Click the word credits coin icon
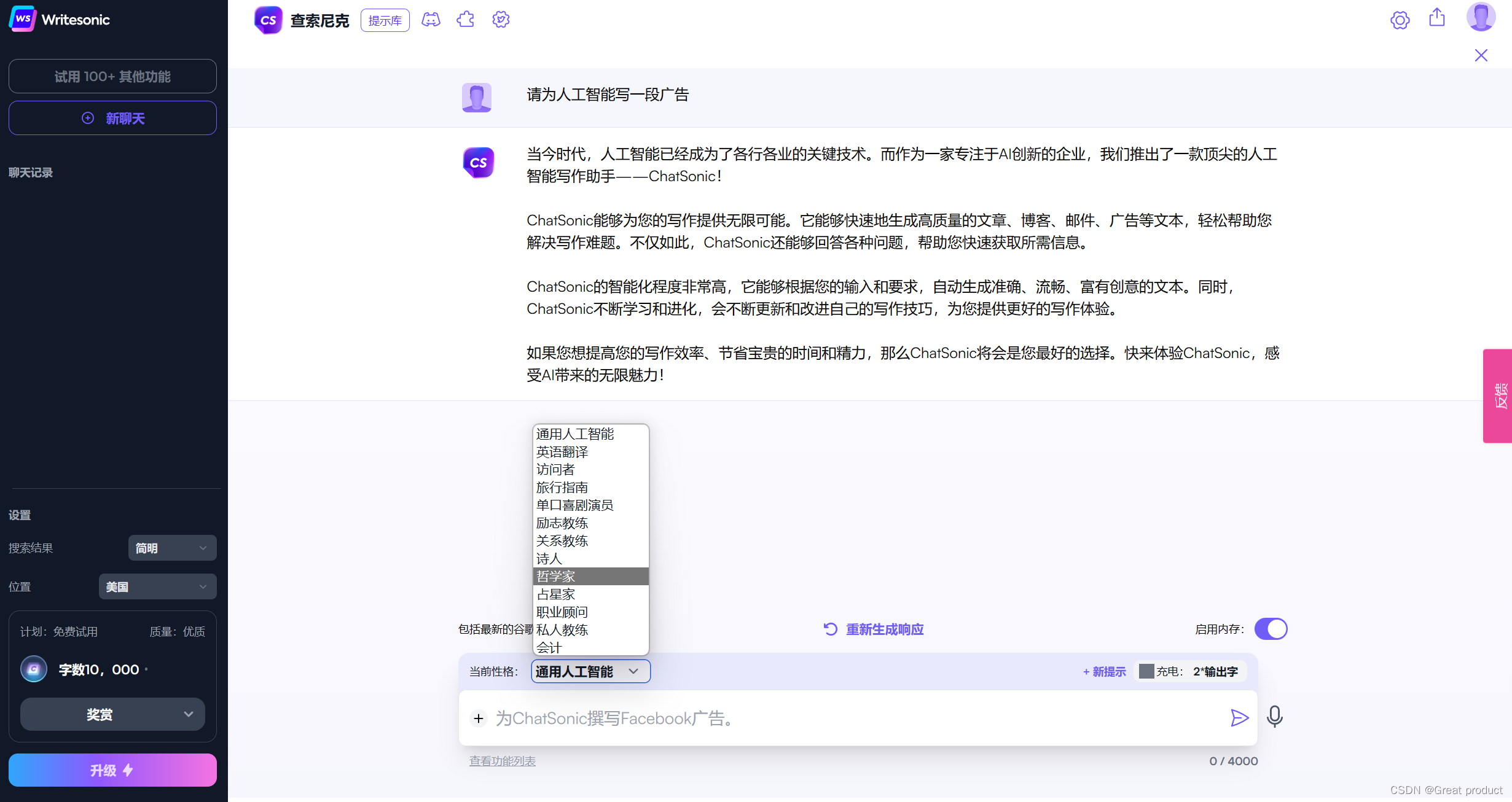Screen dimensions: 1512x802 click(x=34, y=669)
